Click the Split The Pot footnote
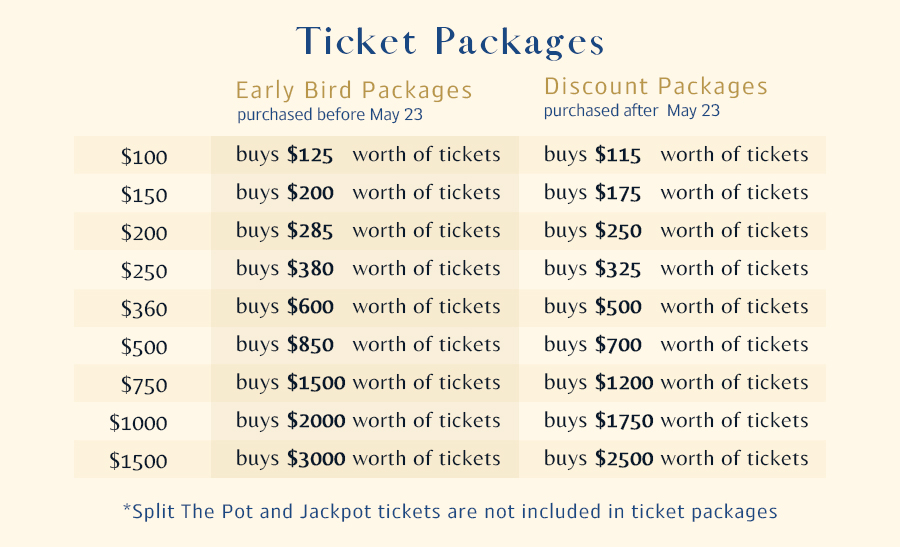This screenshot has width=900, height=547. (450, 511)
